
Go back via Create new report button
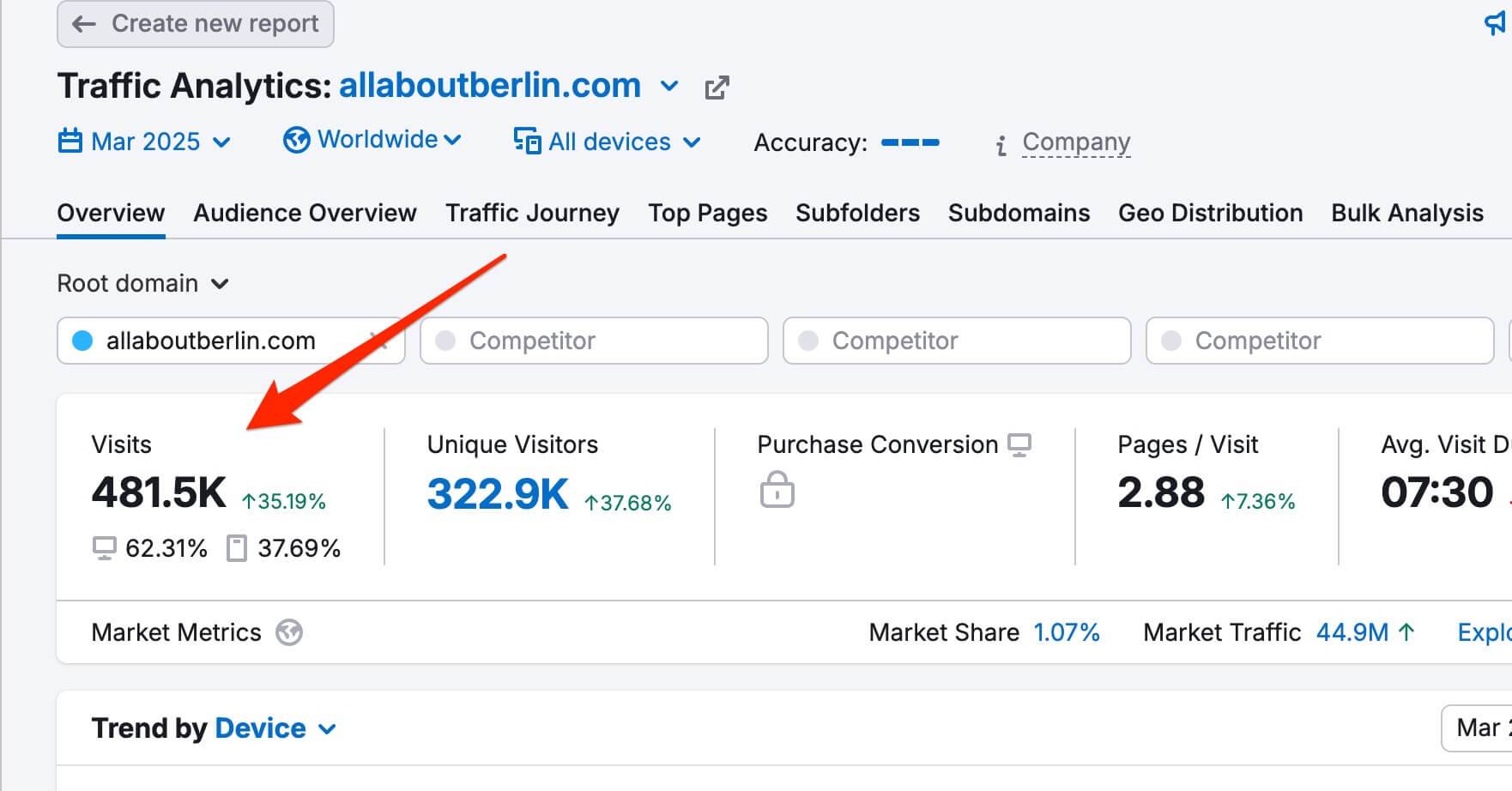[196, 24]
